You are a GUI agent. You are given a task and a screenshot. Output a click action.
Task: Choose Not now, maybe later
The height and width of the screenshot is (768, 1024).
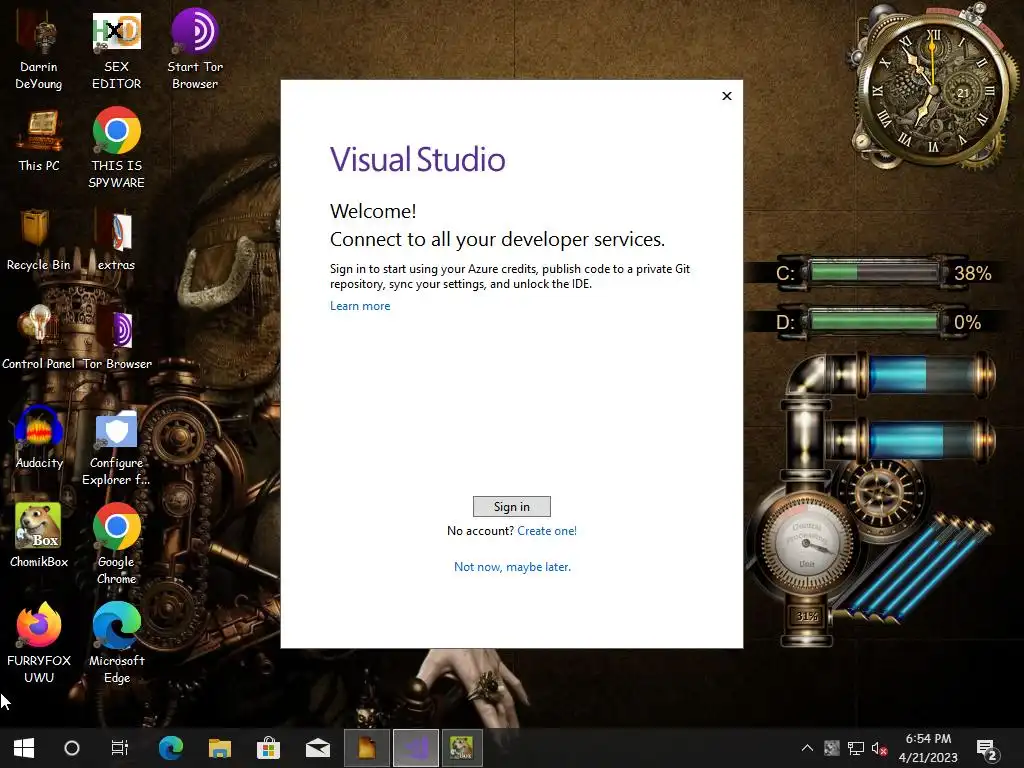click(x=512, y=567)
